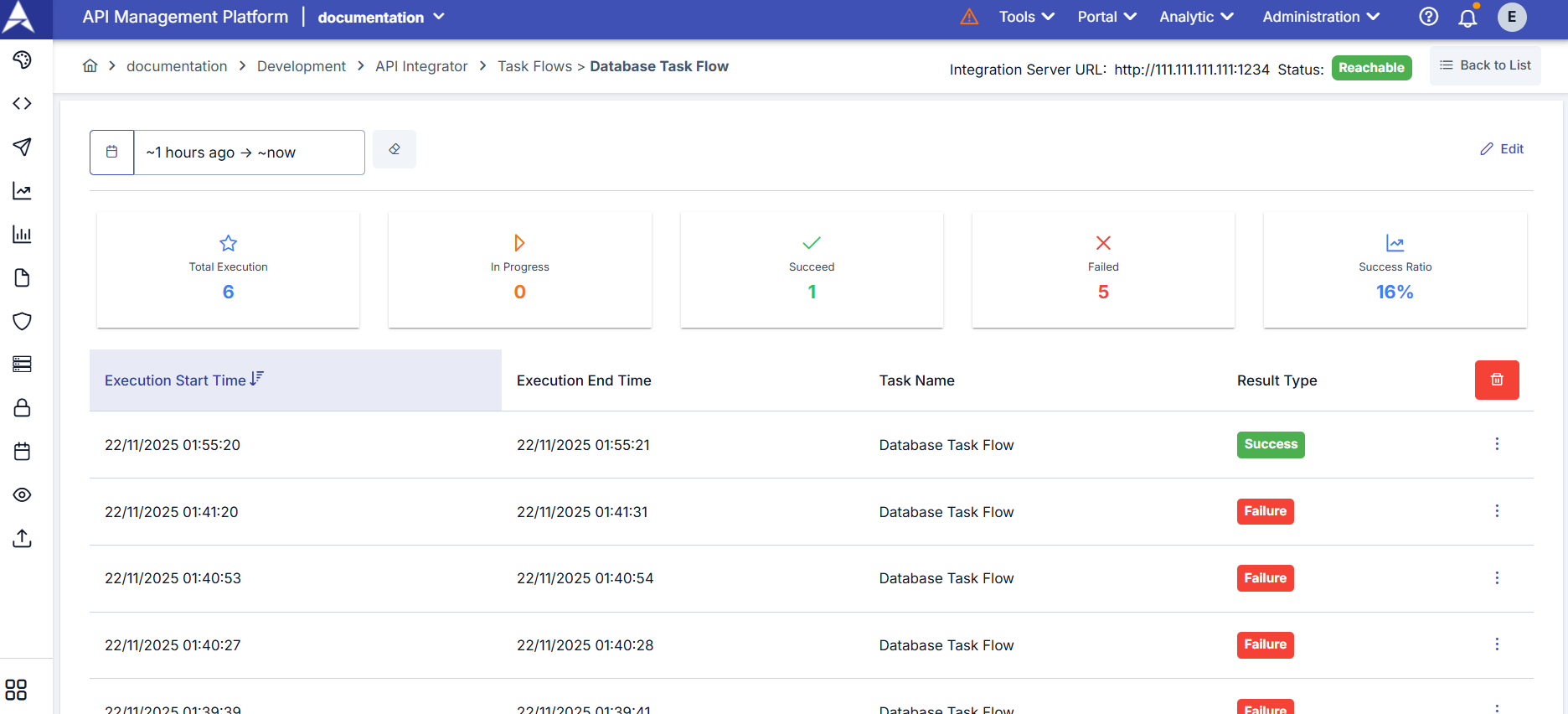Open the date picker calendar button
Screen dimensions: 1568x714
112,153
